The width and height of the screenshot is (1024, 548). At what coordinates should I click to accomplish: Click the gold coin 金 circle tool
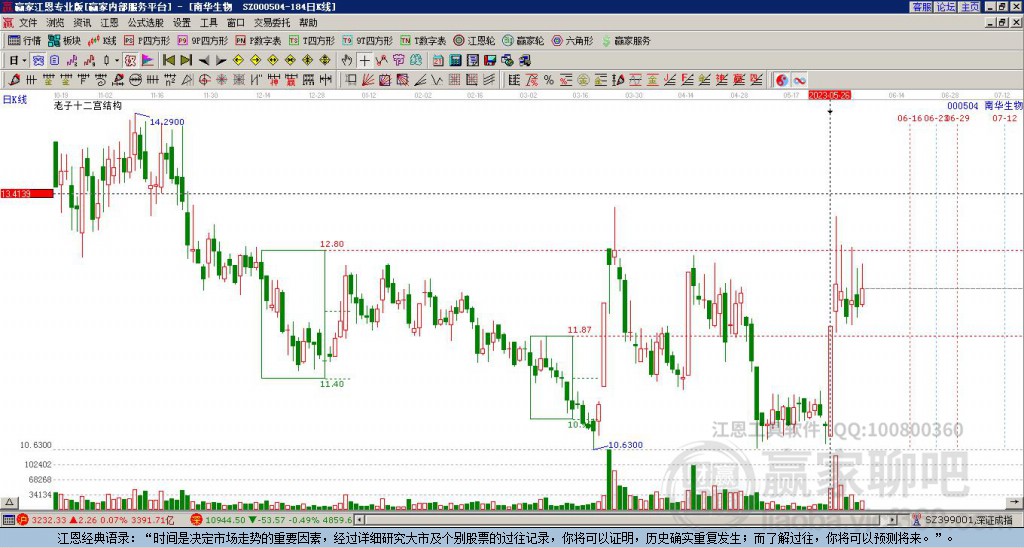(x=582, y=80)
